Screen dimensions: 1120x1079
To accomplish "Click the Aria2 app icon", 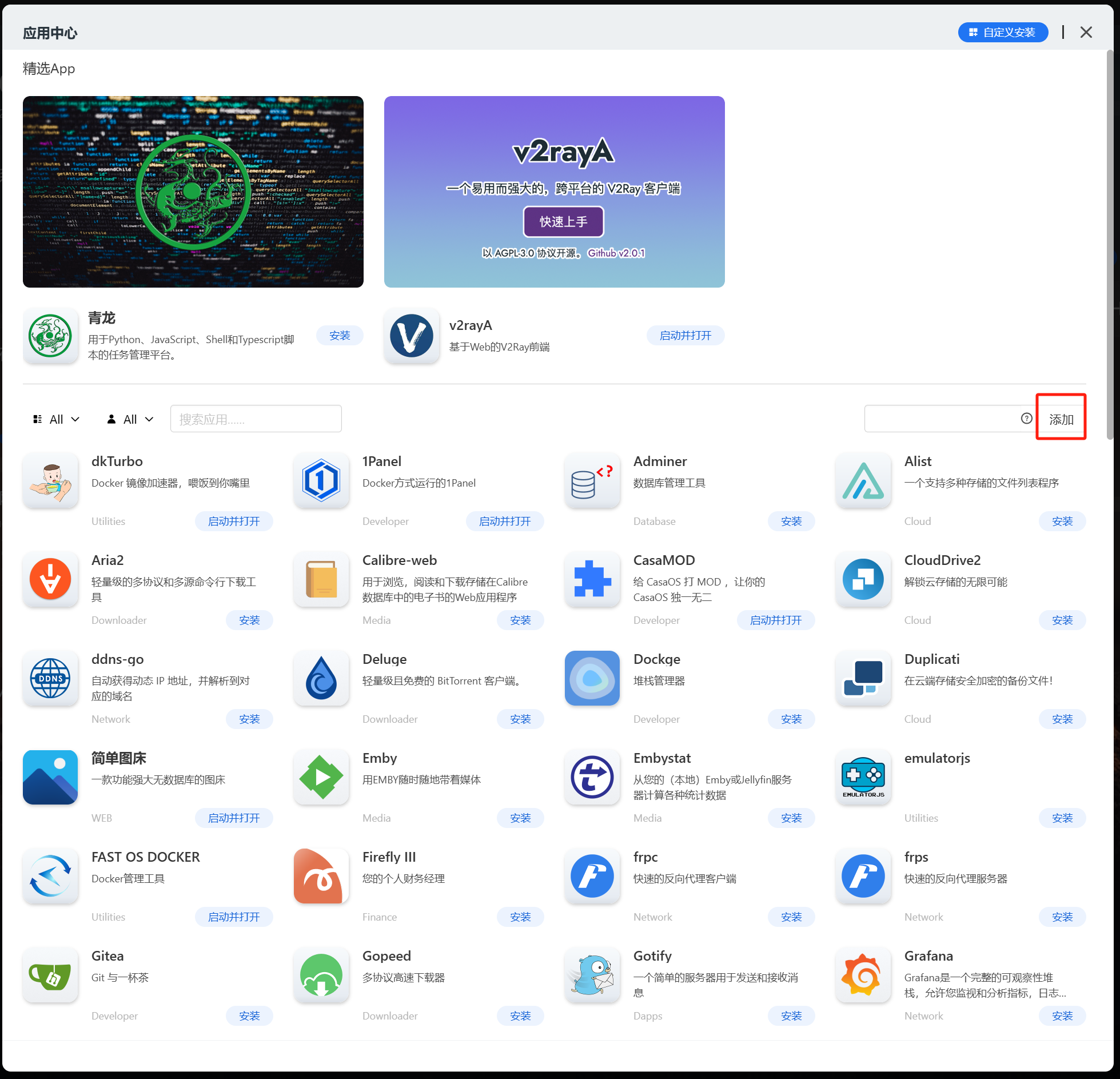I will (x=50, y=579).
